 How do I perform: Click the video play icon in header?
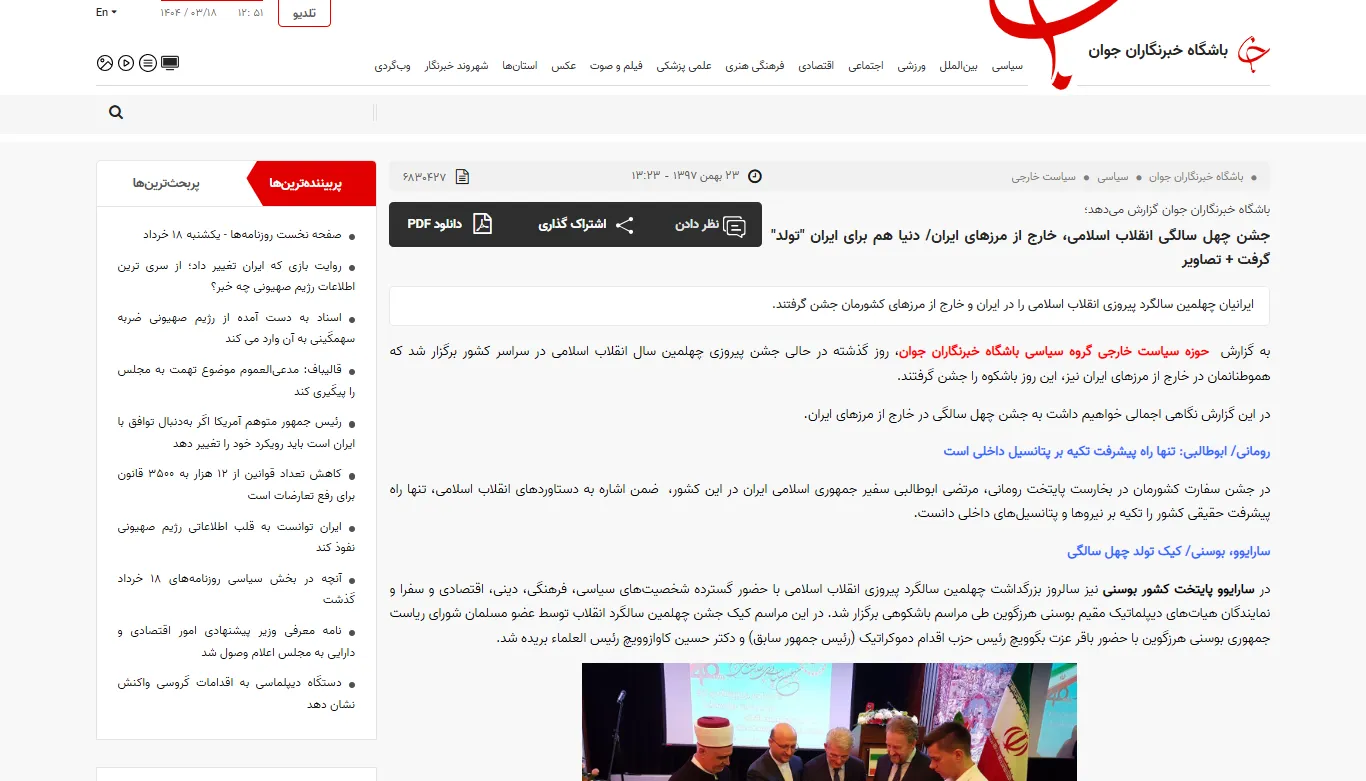(125, 62)
